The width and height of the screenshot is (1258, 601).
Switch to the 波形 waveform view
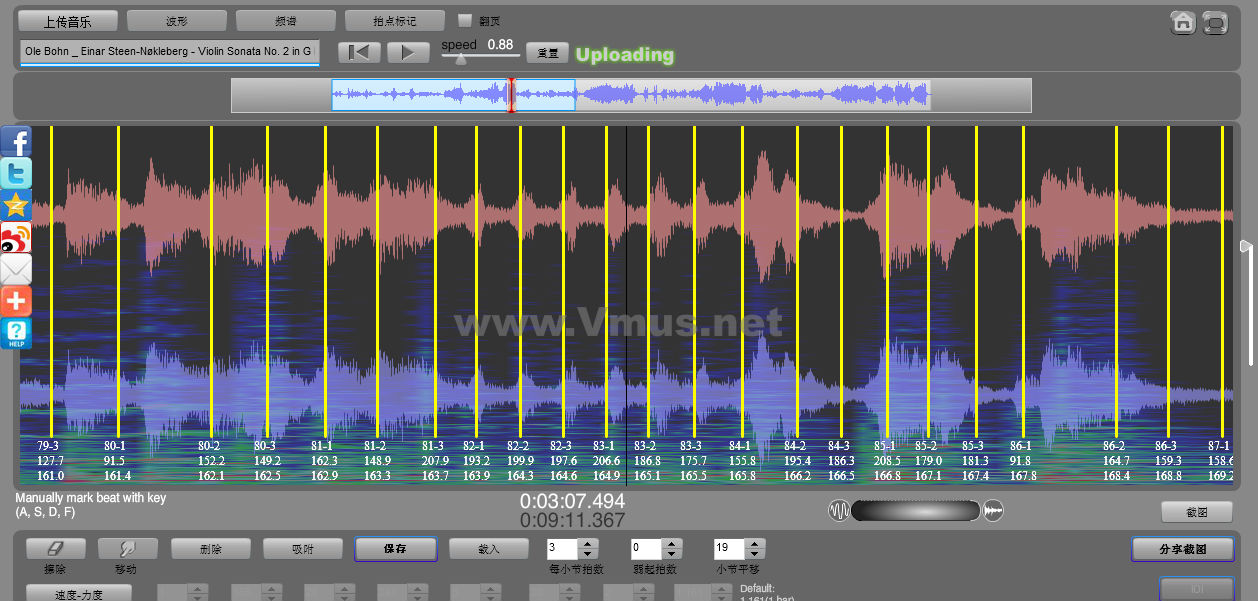click(x=176, y=21)
